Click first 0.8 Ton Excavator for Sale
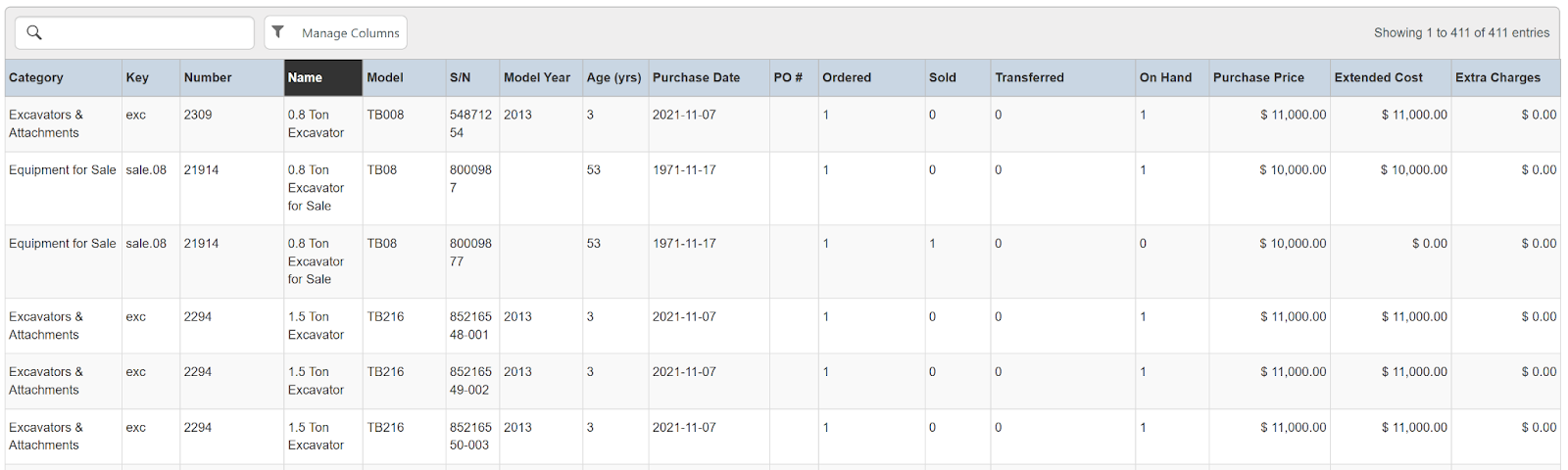1568x470 pixels. coord(316,187)
